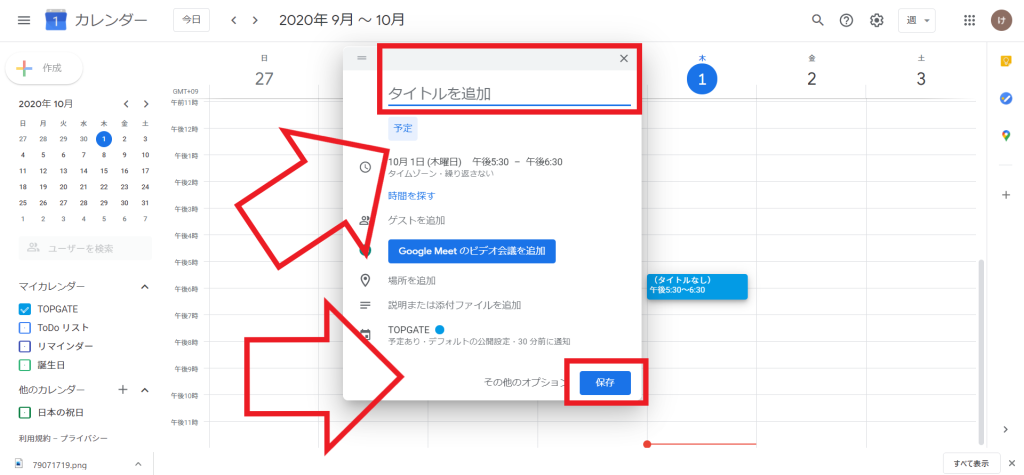The image size is (1024, 475).
Task: Open the 週 view dropdown
Action: pyautogui.click(x=915, y=20)
